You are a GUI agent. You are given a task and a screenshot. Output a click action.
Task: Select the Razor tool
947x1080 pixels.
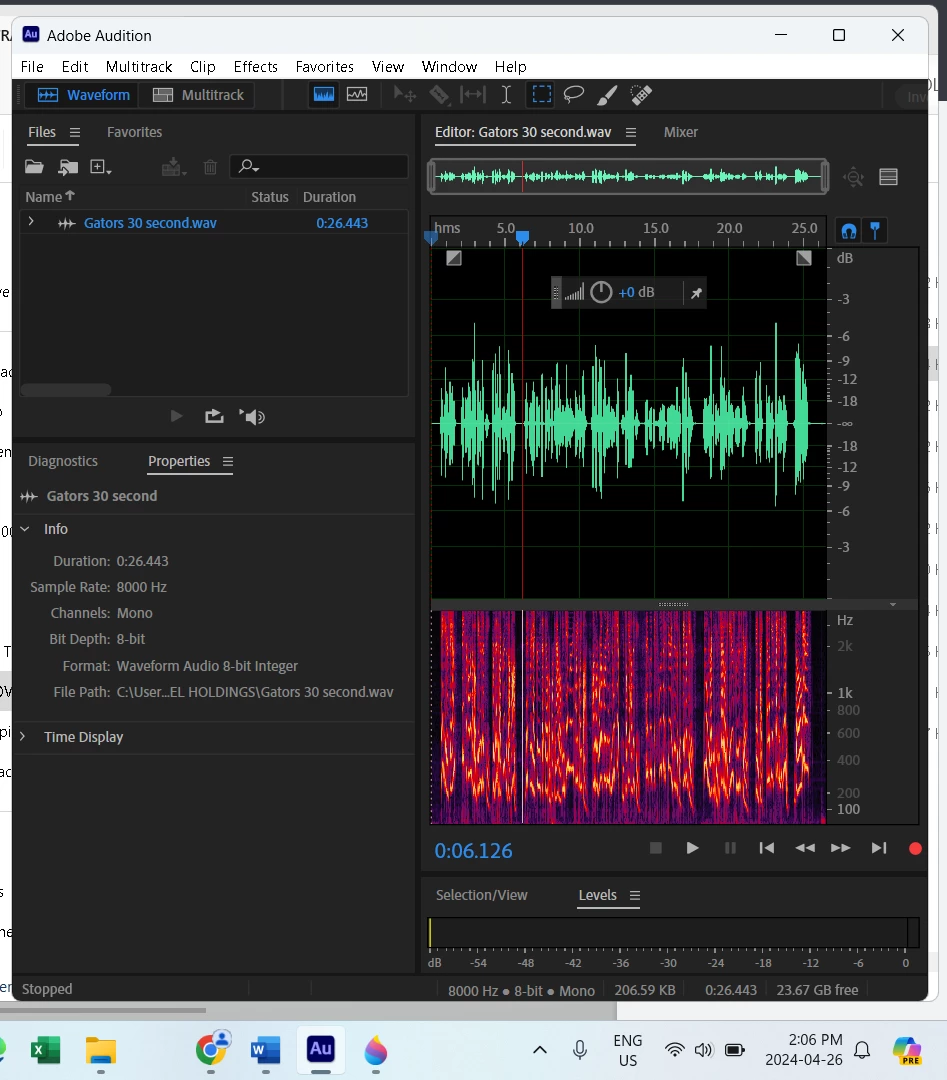click(439, 94)
